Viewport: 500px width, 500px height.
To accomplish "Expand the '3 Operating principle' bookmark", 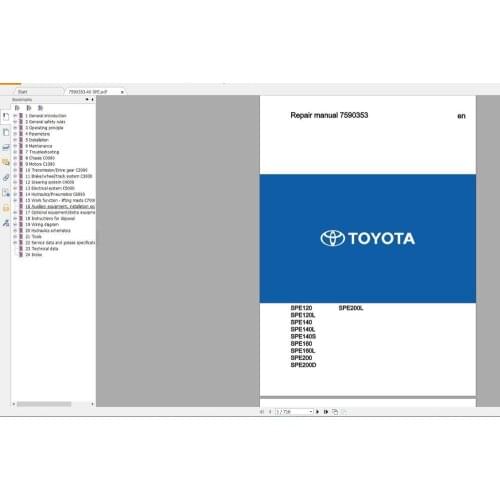I will pos(15,128).
